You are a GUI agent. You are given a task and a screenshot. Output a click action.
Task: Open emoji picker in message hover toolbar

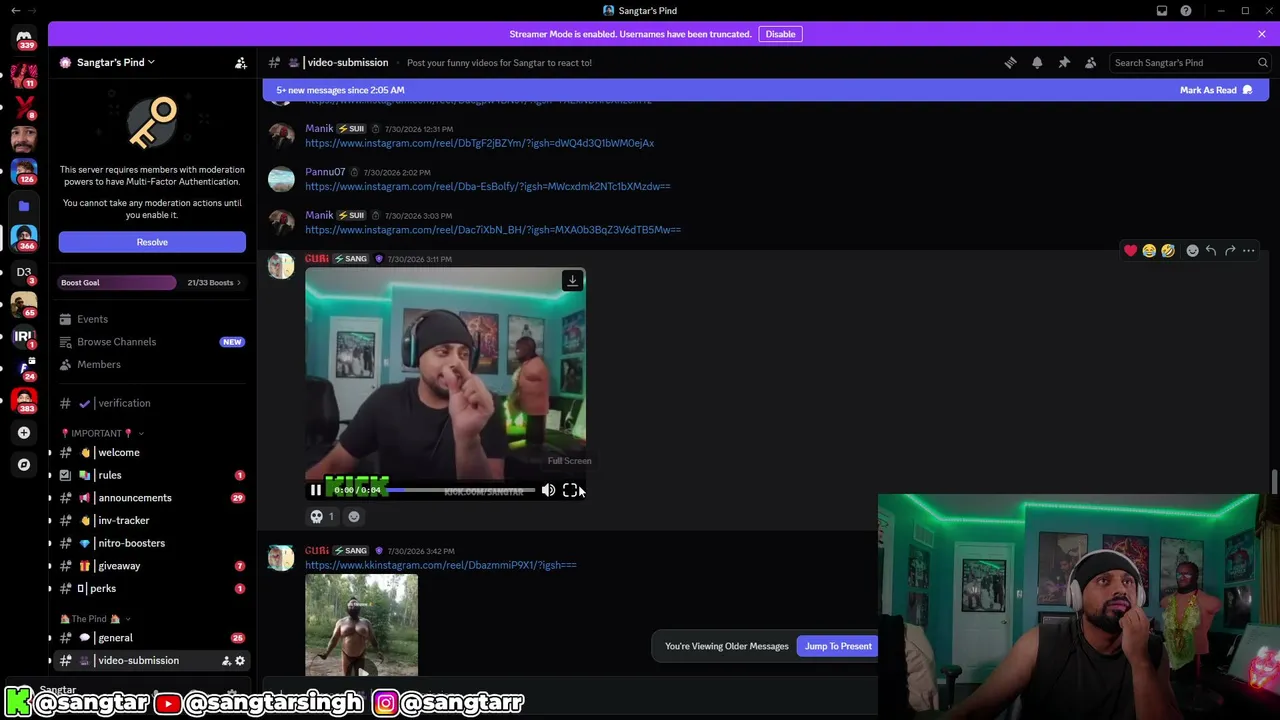point(1192,251)
